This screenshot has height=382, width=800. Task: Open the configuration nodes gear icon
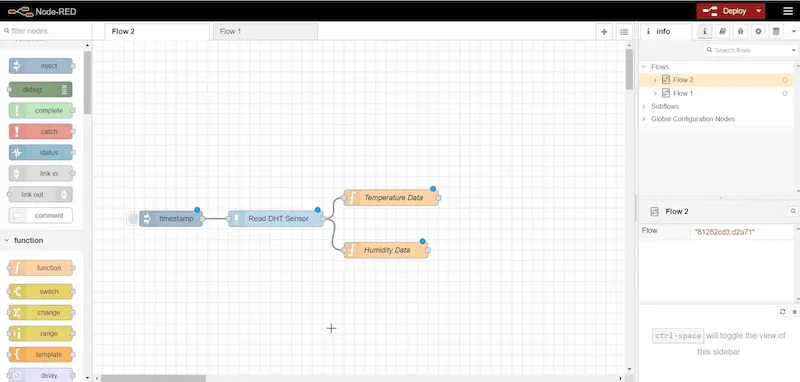758,32
